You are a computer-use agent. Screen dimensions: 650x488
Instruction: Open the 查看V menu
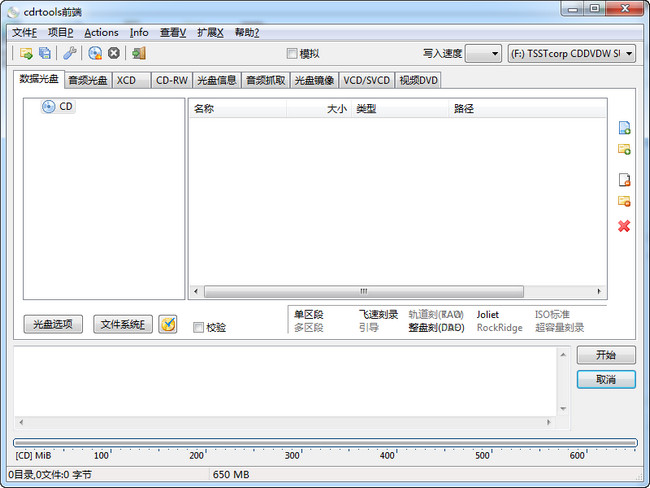[x=173, y=32]
